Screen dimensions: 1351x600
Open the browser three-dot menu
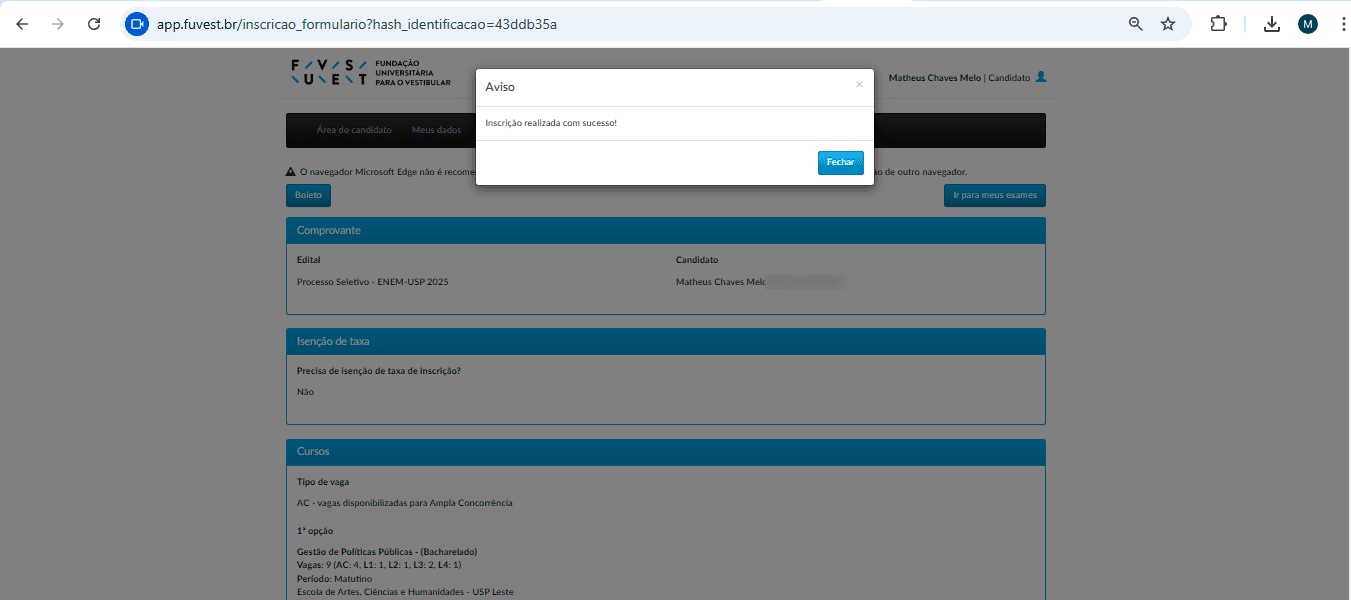(1342, 24)
